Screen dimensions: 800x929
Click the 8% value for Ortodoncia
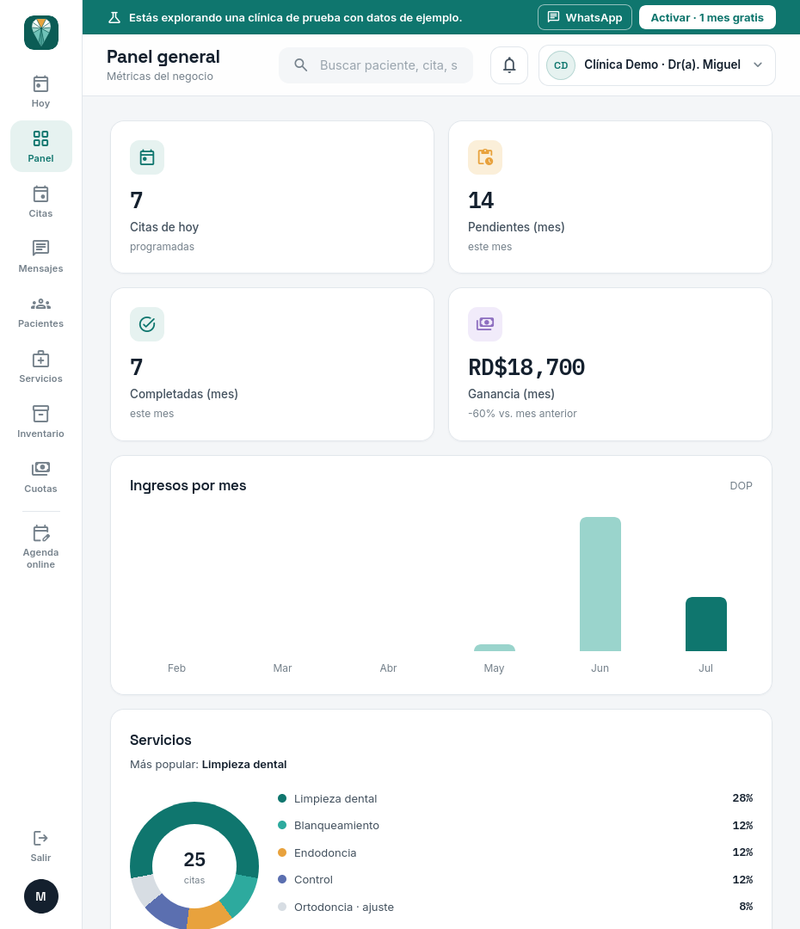746,906
